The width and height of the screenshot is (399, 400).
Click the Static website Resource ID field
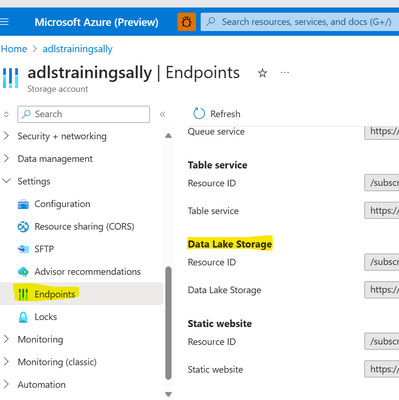382,341
